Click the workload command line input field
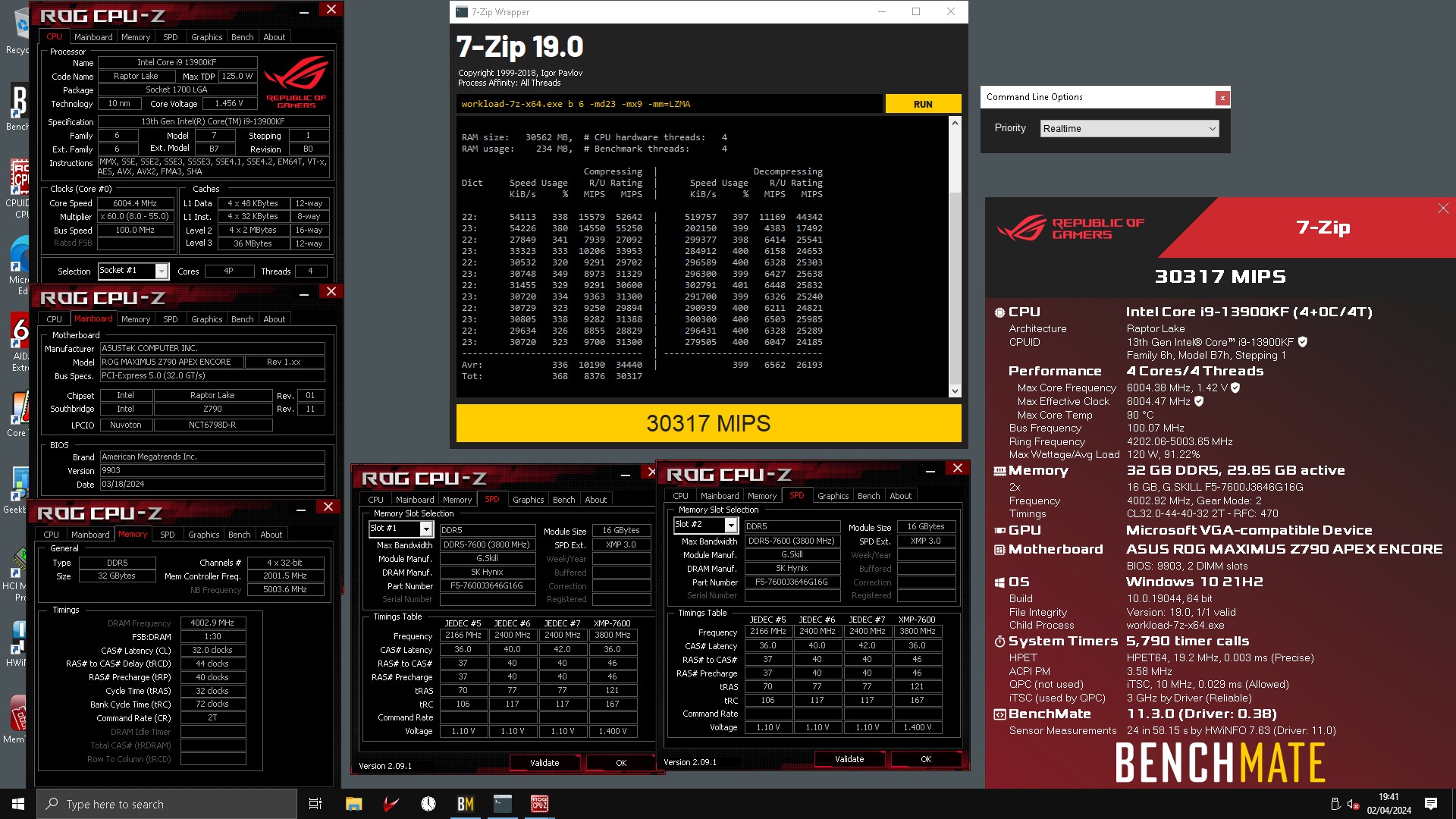Image resolution: width=1456 pixels, height=819 pixels. click(670, 104)
